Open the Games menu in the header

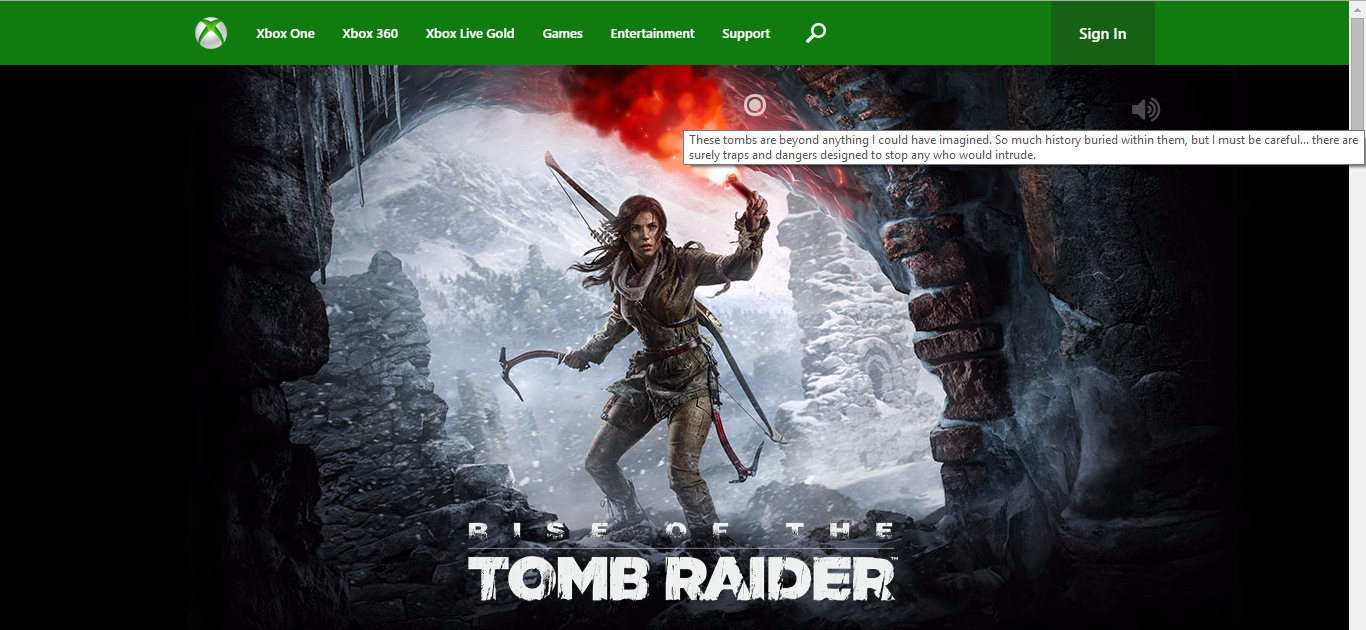pos(562,34)
